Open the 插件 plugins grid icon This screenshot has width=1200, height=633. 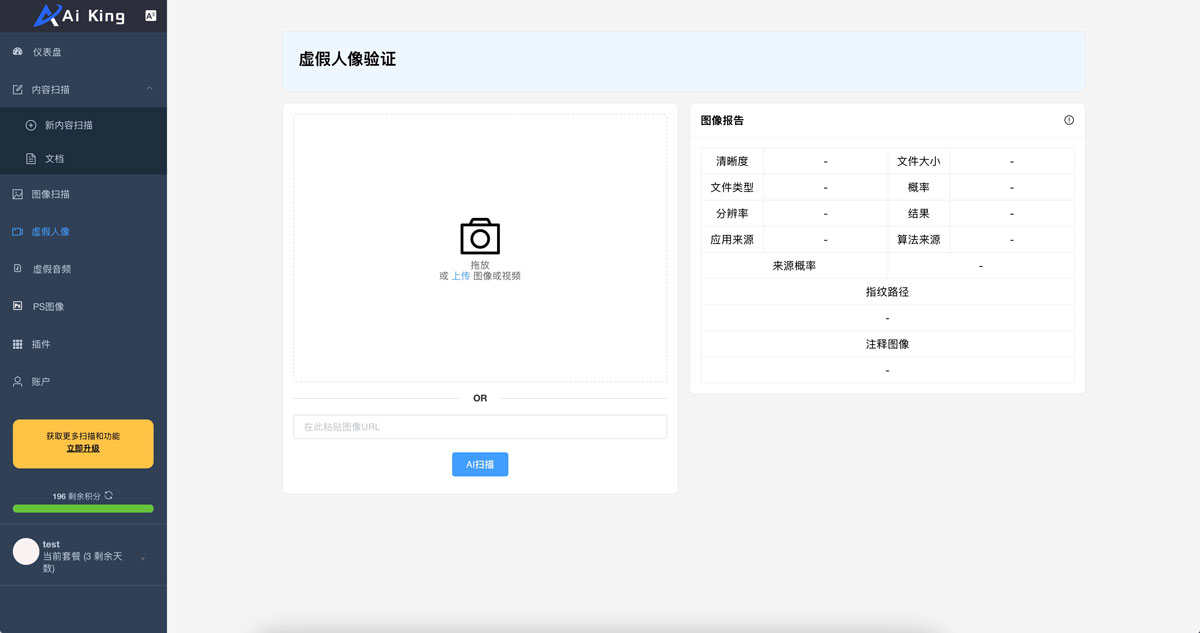point(17,344)
